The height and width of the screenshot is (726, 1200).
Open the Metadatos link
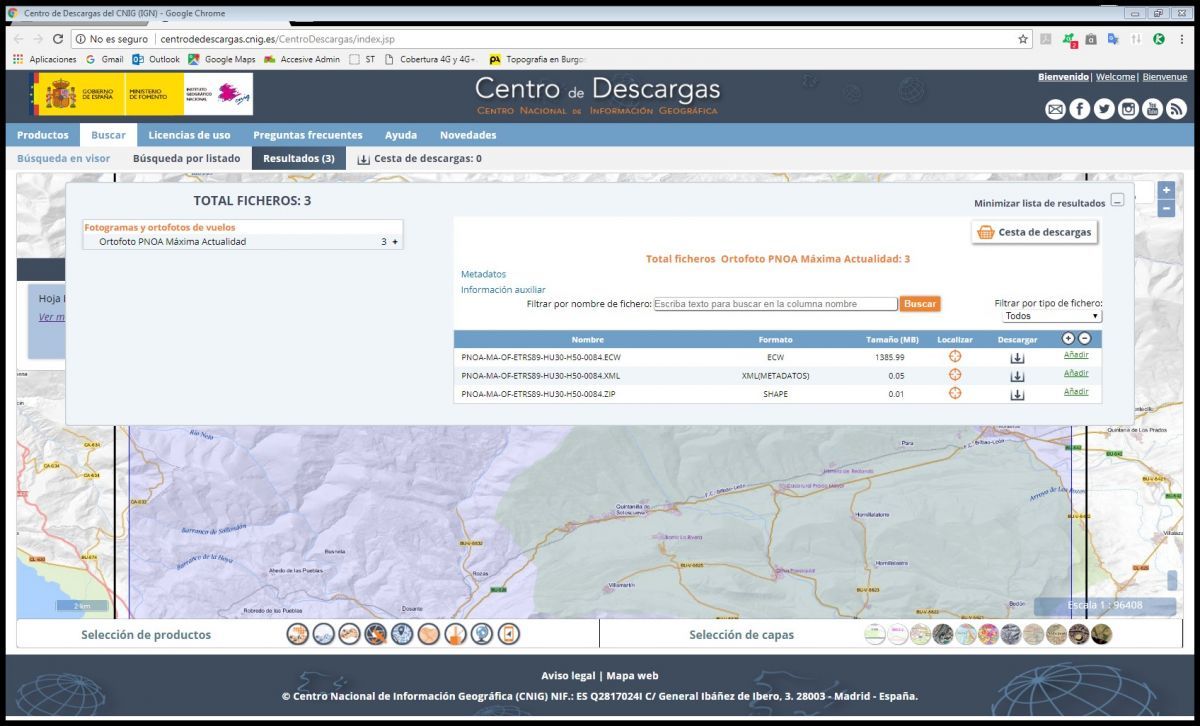pyautogui.click(x=483, y=274)
